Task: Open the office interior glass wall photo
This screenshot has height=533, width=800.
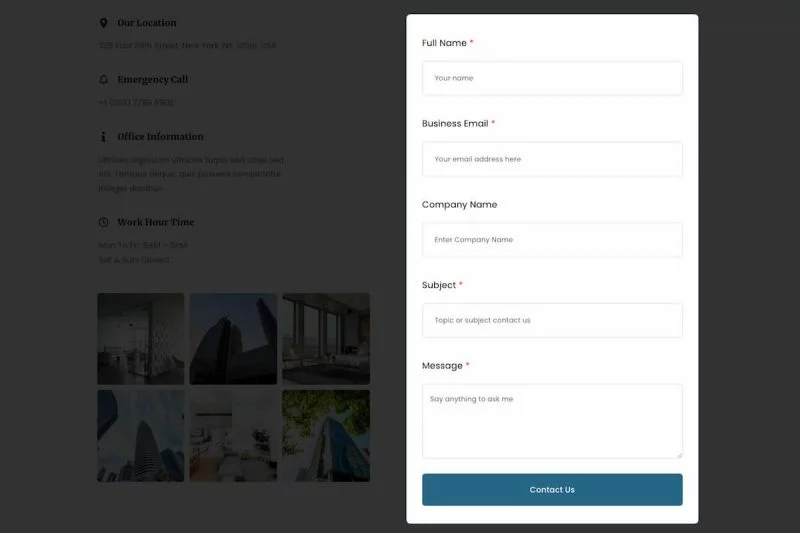Action: (x=141, y=339)
